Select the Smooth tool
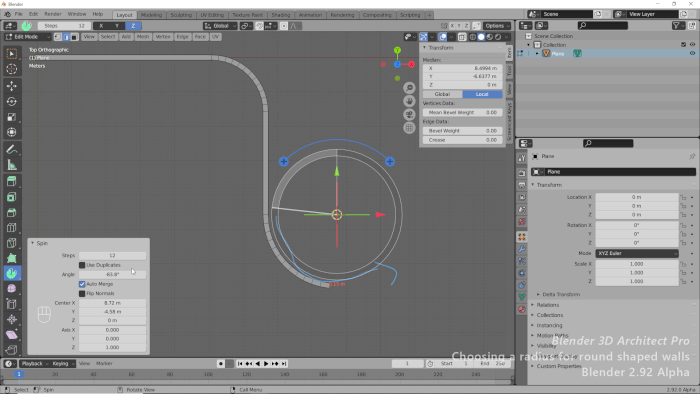700x394 pixels. click(x=12, y=289)
